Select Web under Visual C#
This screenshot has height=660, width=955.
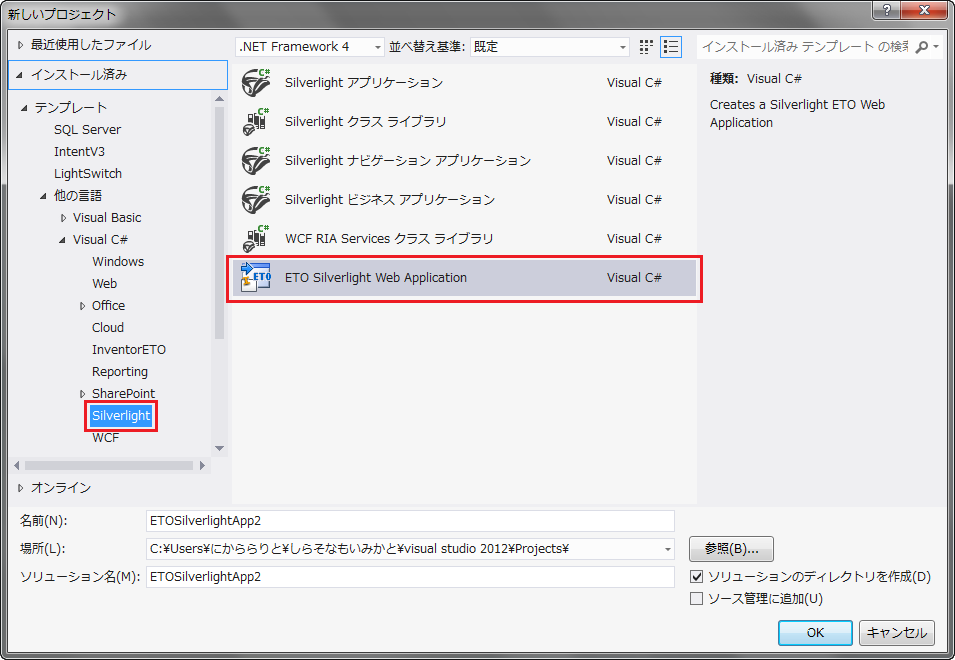[x=104, y=284]
